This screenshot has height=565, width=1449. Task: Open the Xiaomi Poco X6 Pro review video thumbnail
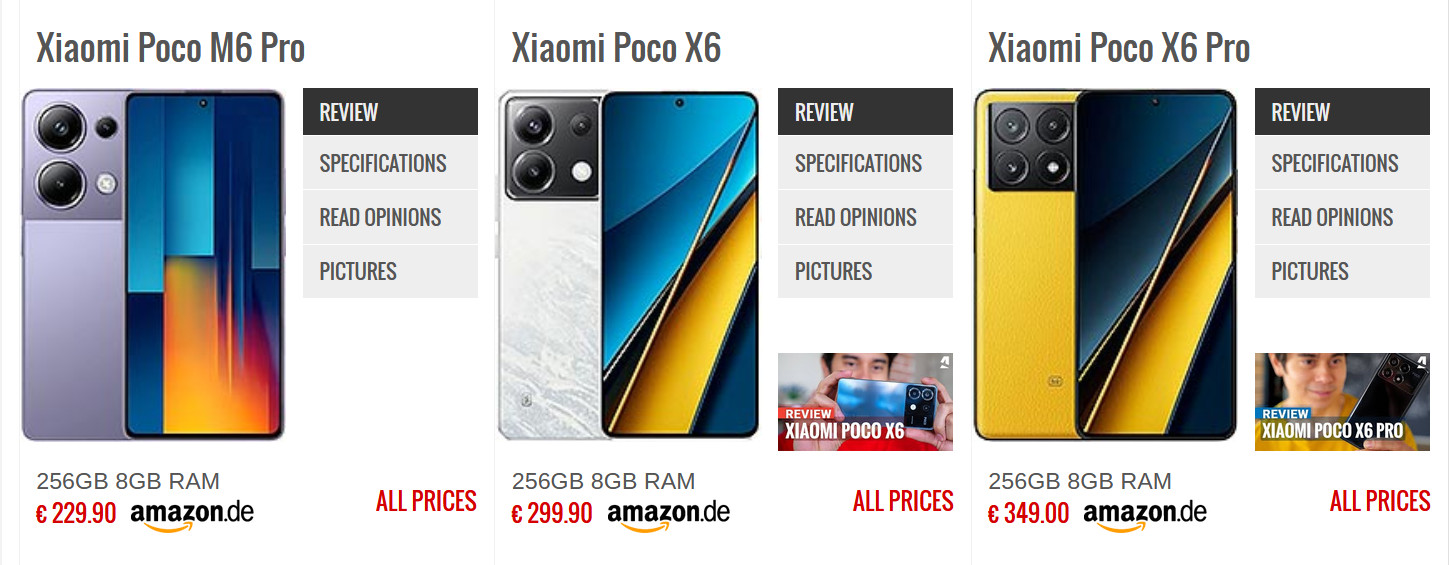1342,402
